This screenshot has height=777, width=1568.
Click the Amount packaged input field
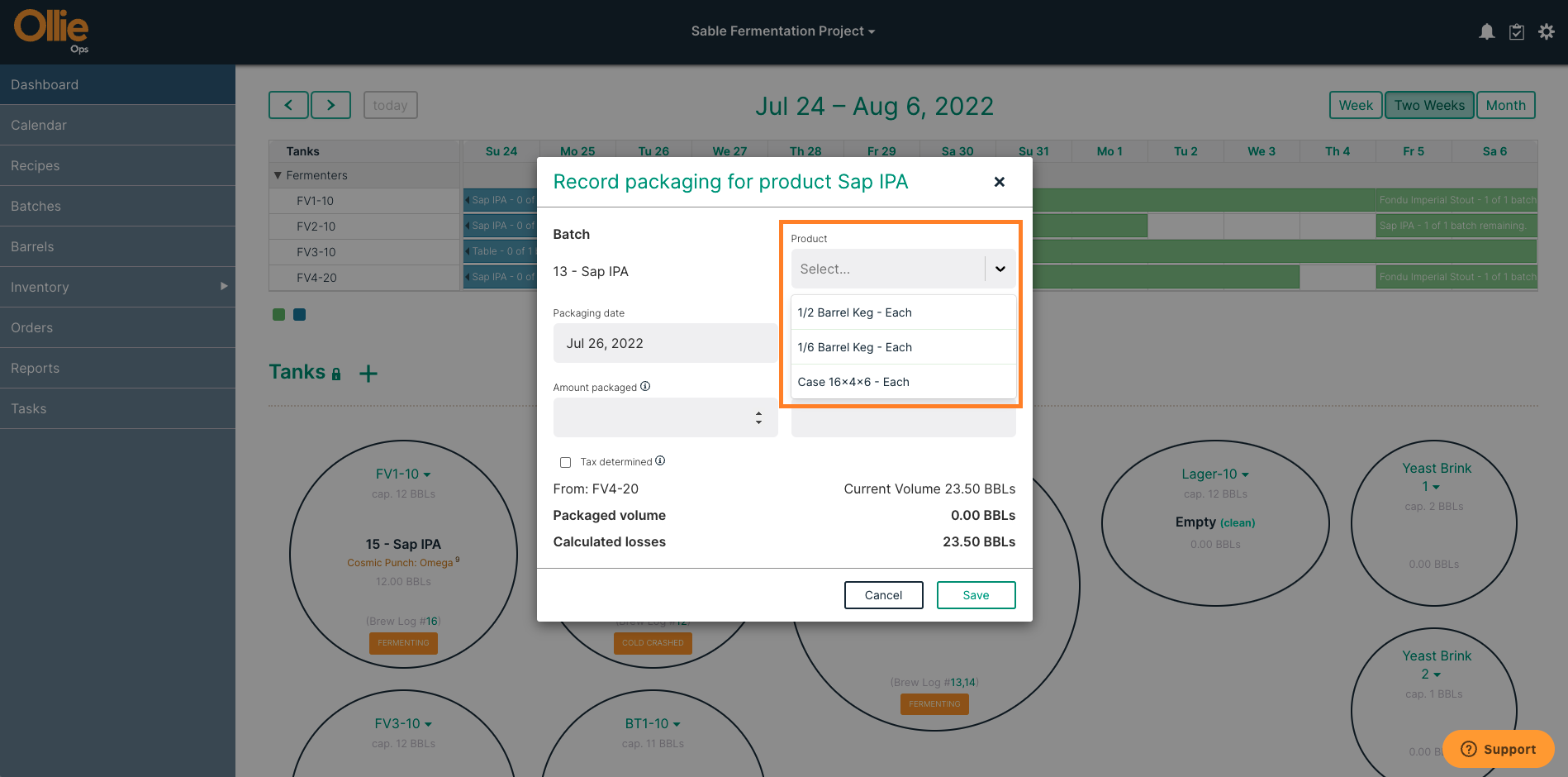coord(666,417)
